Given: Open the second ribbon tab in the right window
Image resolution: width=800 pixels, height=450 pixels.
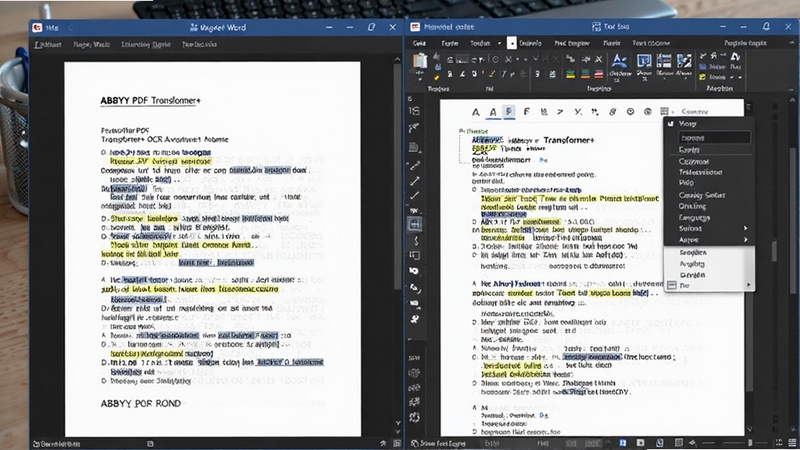Looking at the screenshot, I should pyautogui.click(x=449, y=43).
